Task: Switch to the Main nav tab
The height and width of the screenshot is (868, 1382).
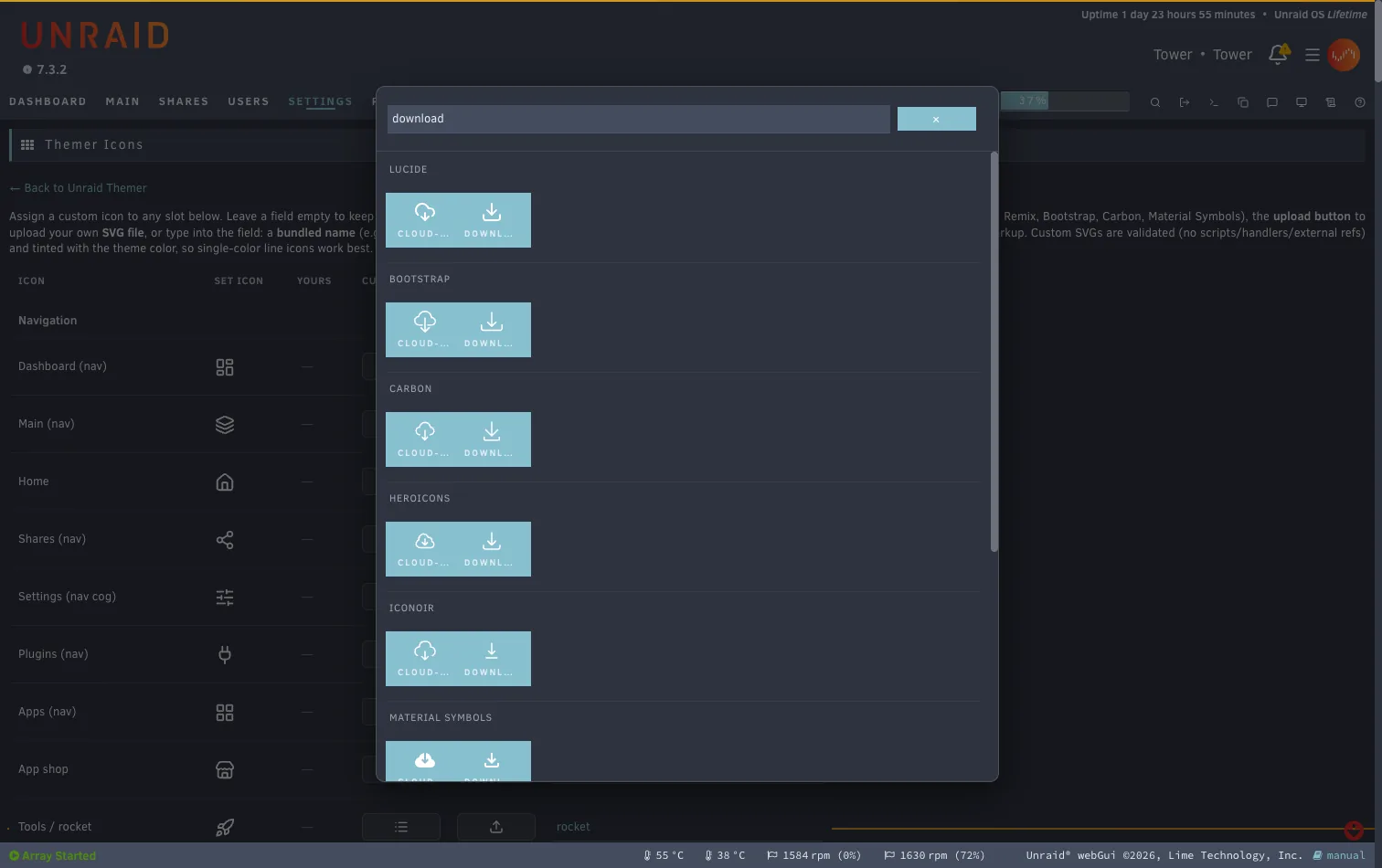Action: tap(122, 101)
